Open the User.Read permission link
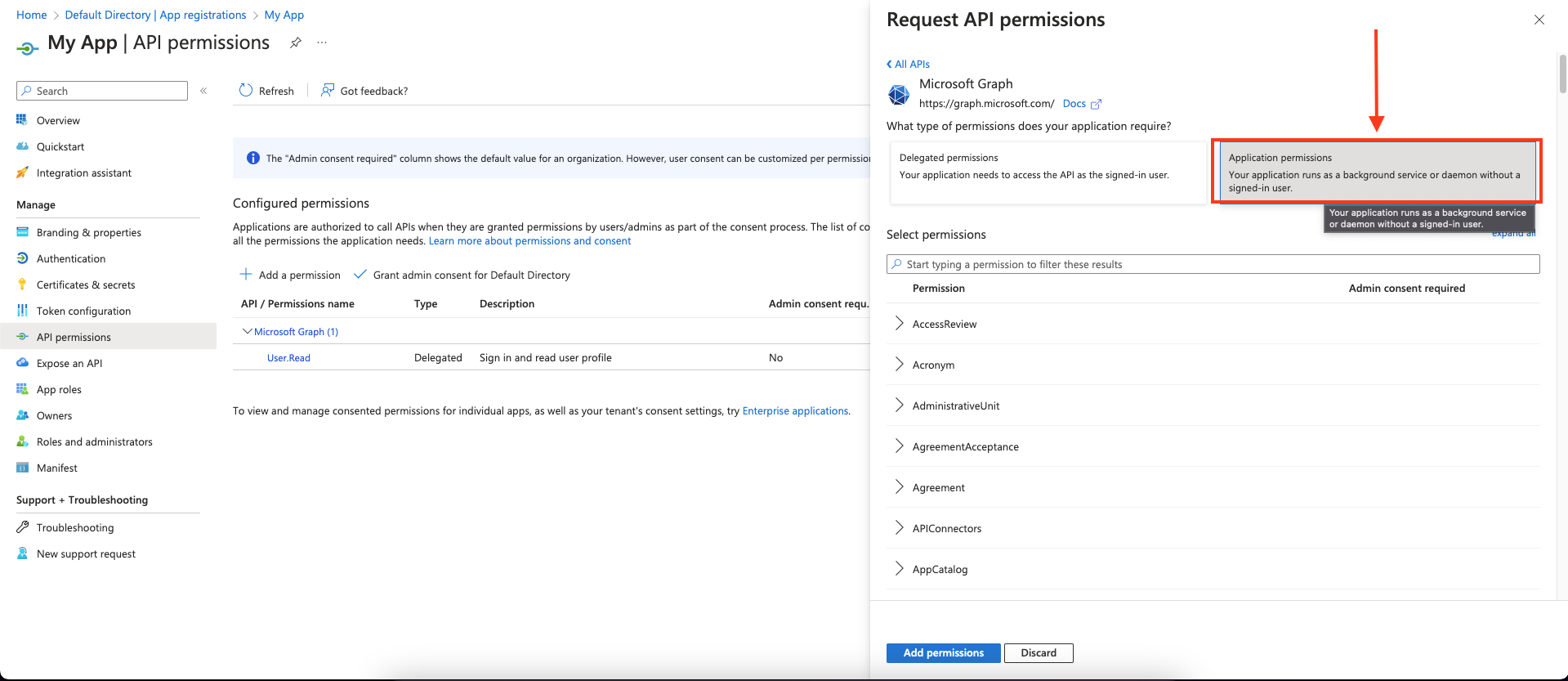 click(288, 357)
